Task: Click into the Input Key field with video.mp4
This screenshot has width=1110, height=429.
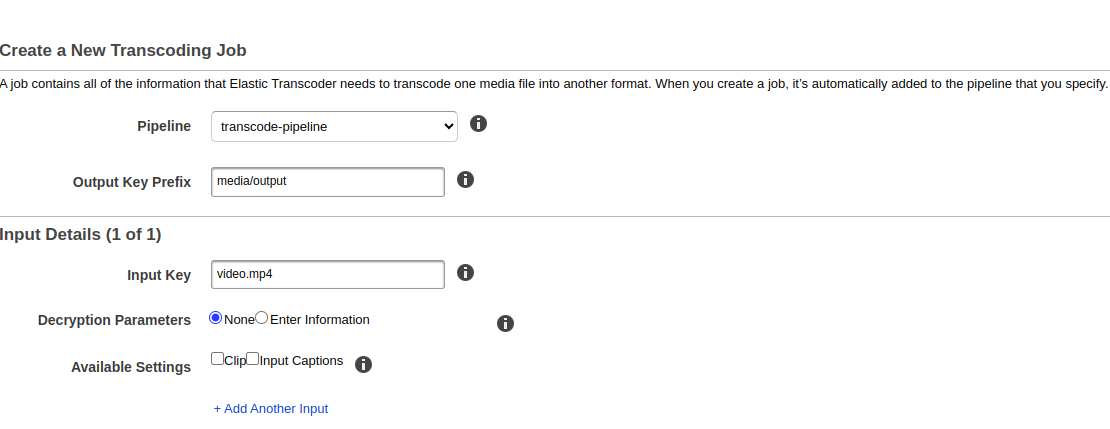Action: (328, 274)
